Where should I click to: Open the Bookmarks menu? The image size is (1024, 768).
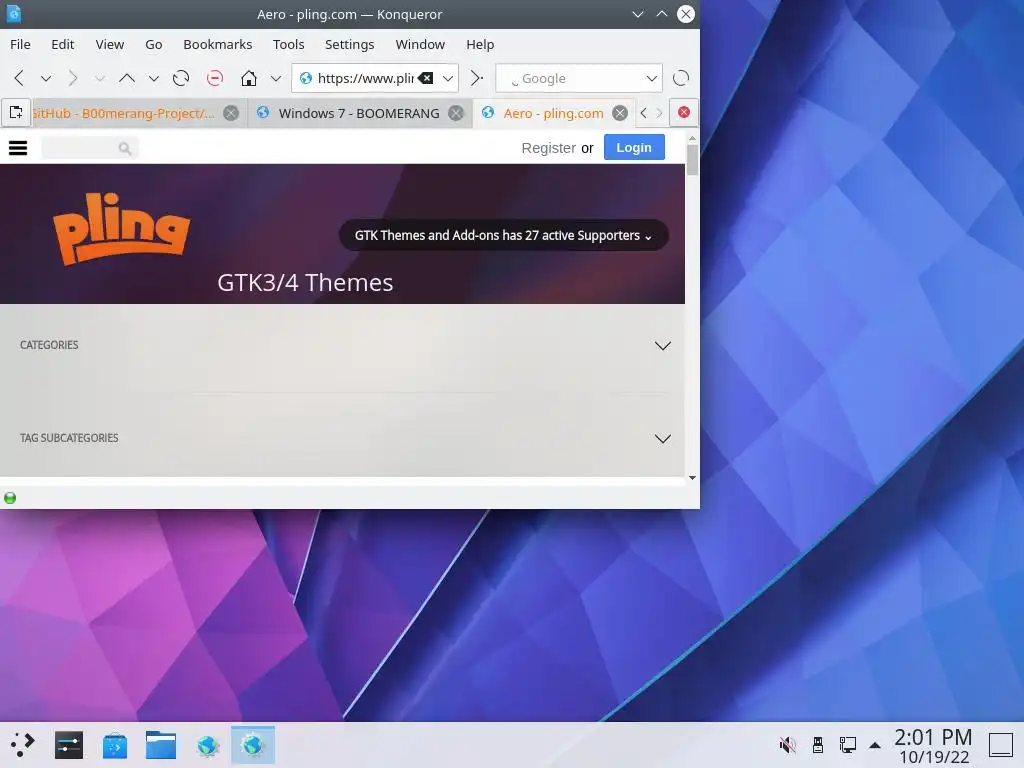point(217,44)
